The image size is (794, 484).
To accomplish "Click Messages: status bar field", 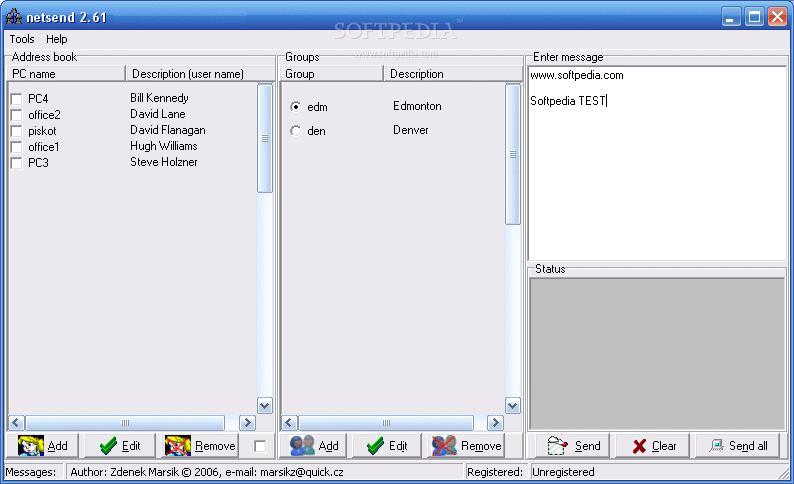I will pyautogui.click(x=33, y=472).
